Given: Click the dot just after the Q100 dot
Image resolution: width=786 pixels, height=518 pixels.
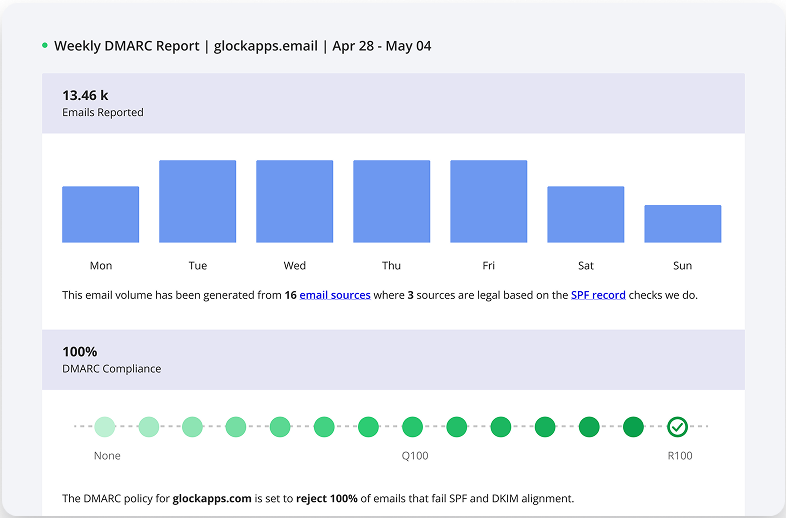Looking at the screenshot, I should pyautogui.click(x=456, y=427).
